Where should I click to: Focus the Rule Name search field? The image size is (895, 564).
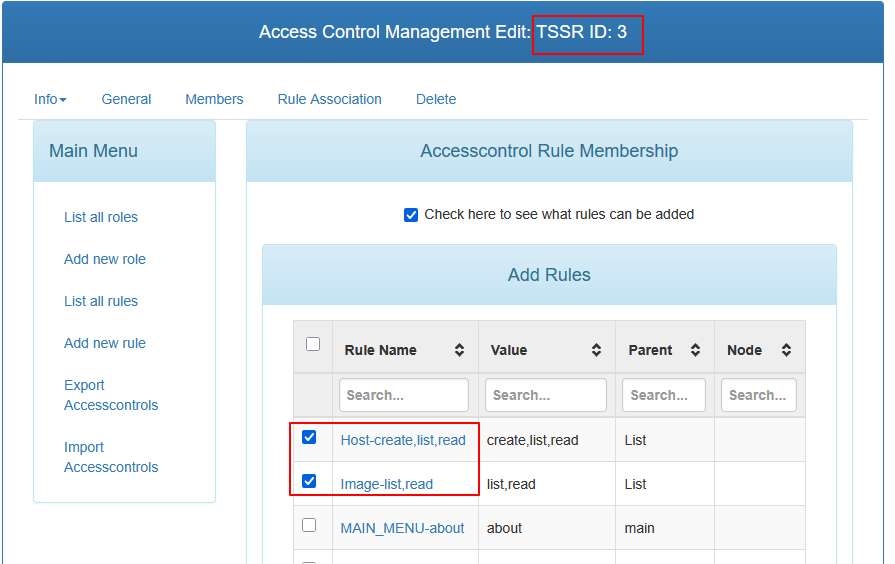pyautogui.click(x=404, y=395)
